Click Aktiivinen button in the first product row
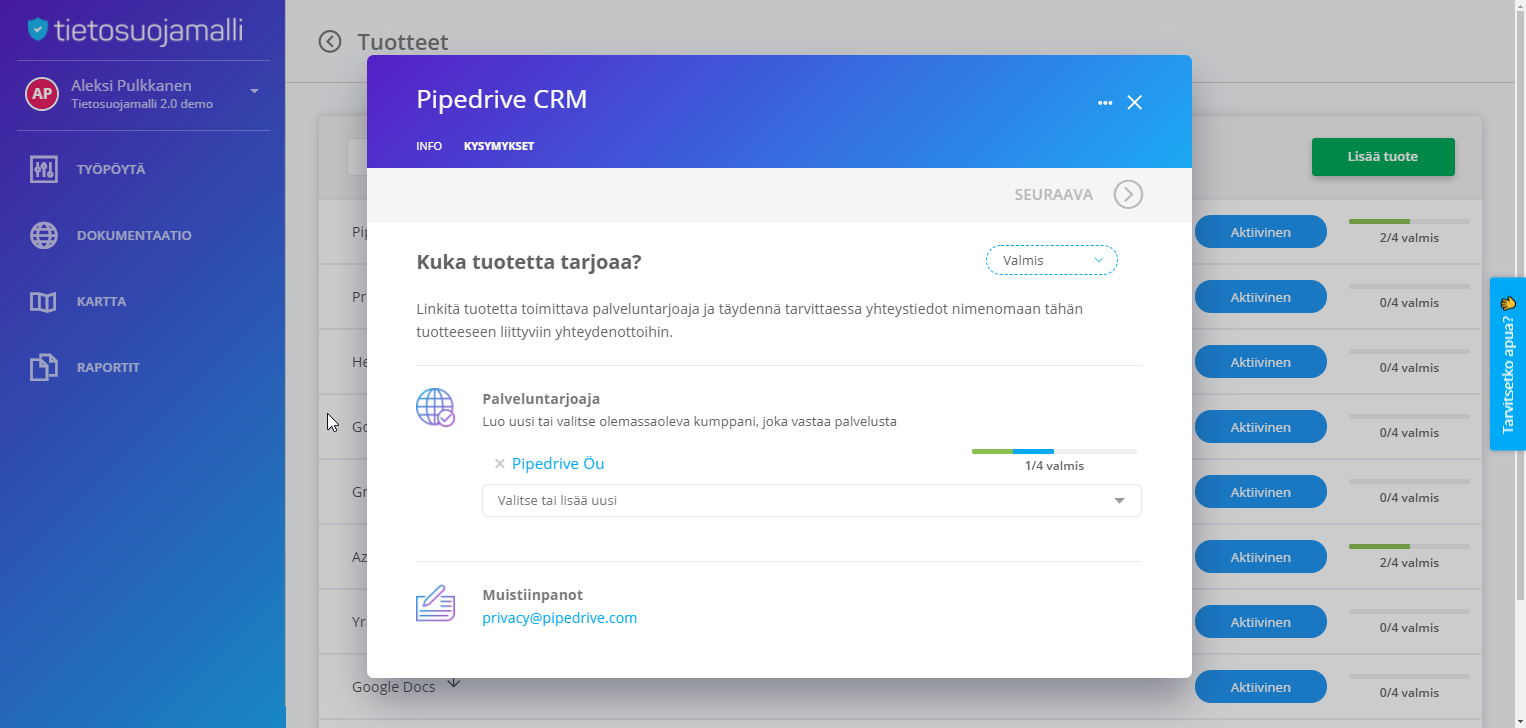The image size is (1526, 728). click(1260, 232)
